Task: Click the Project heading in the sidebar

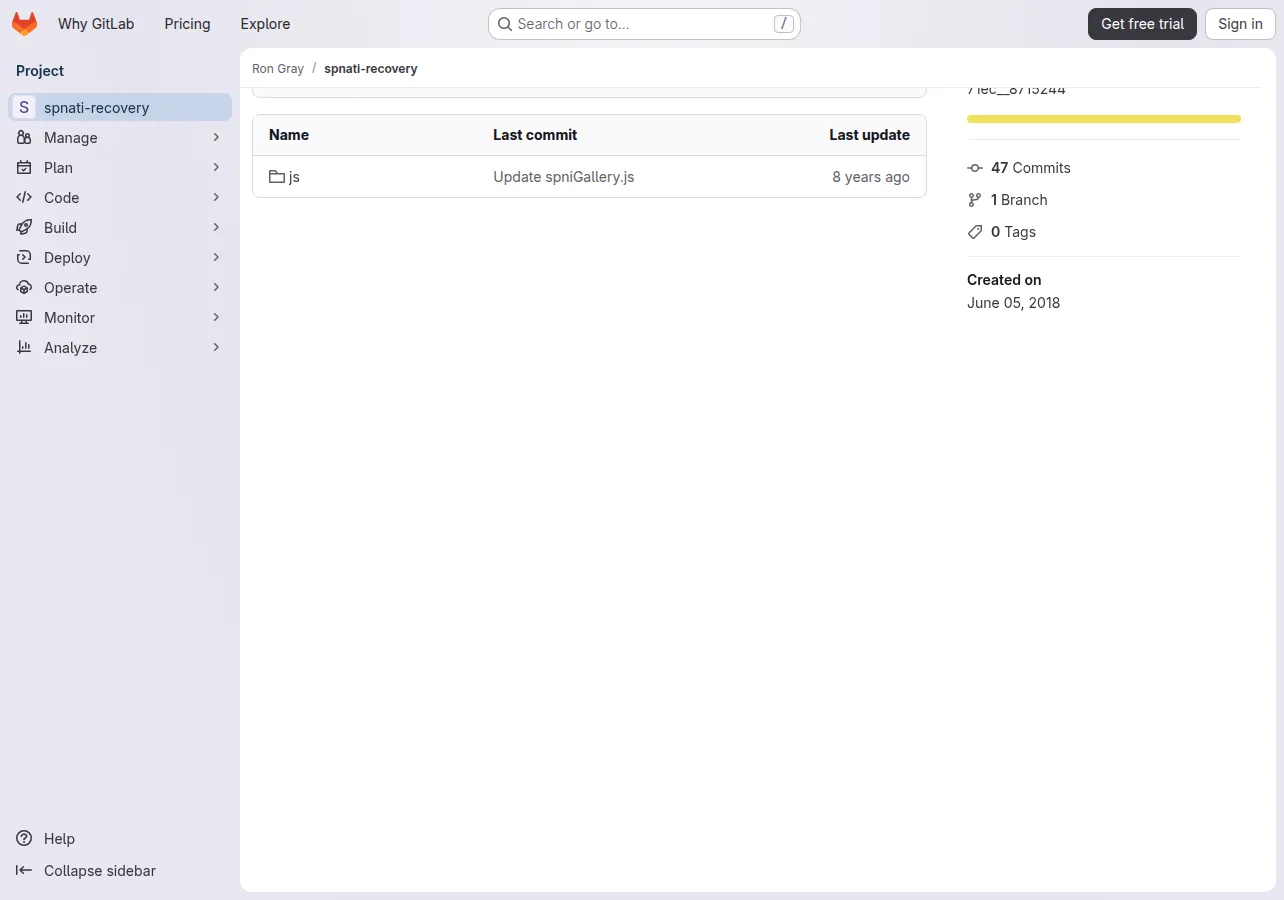Action: point(40,71)
